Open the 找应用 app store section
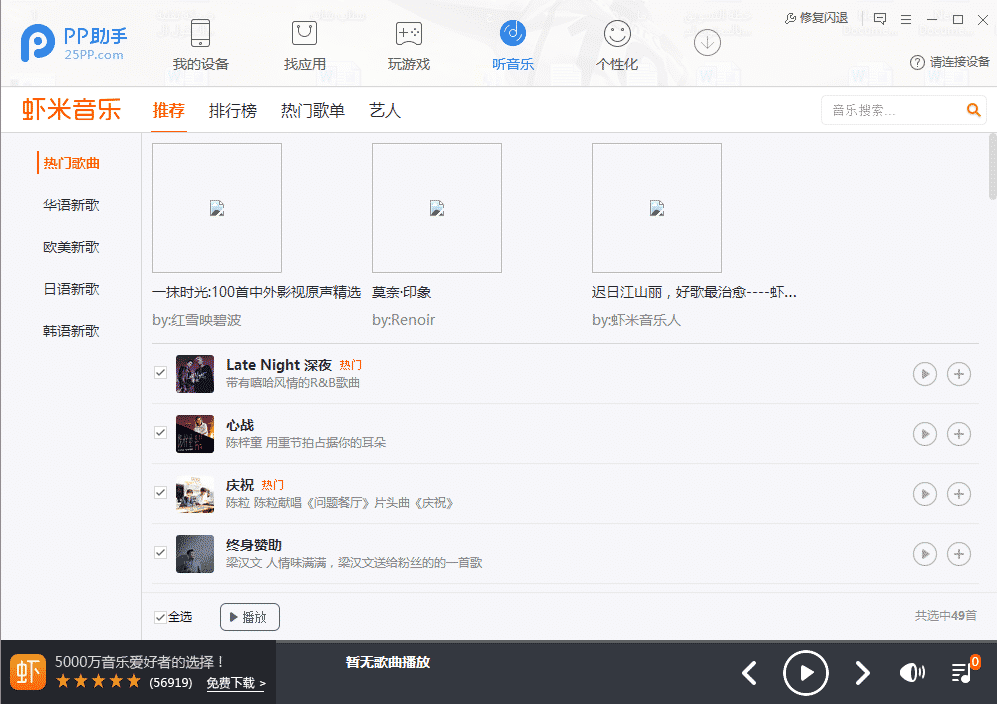This screenshot has height=704, width=997. click(x=305, y=45)
